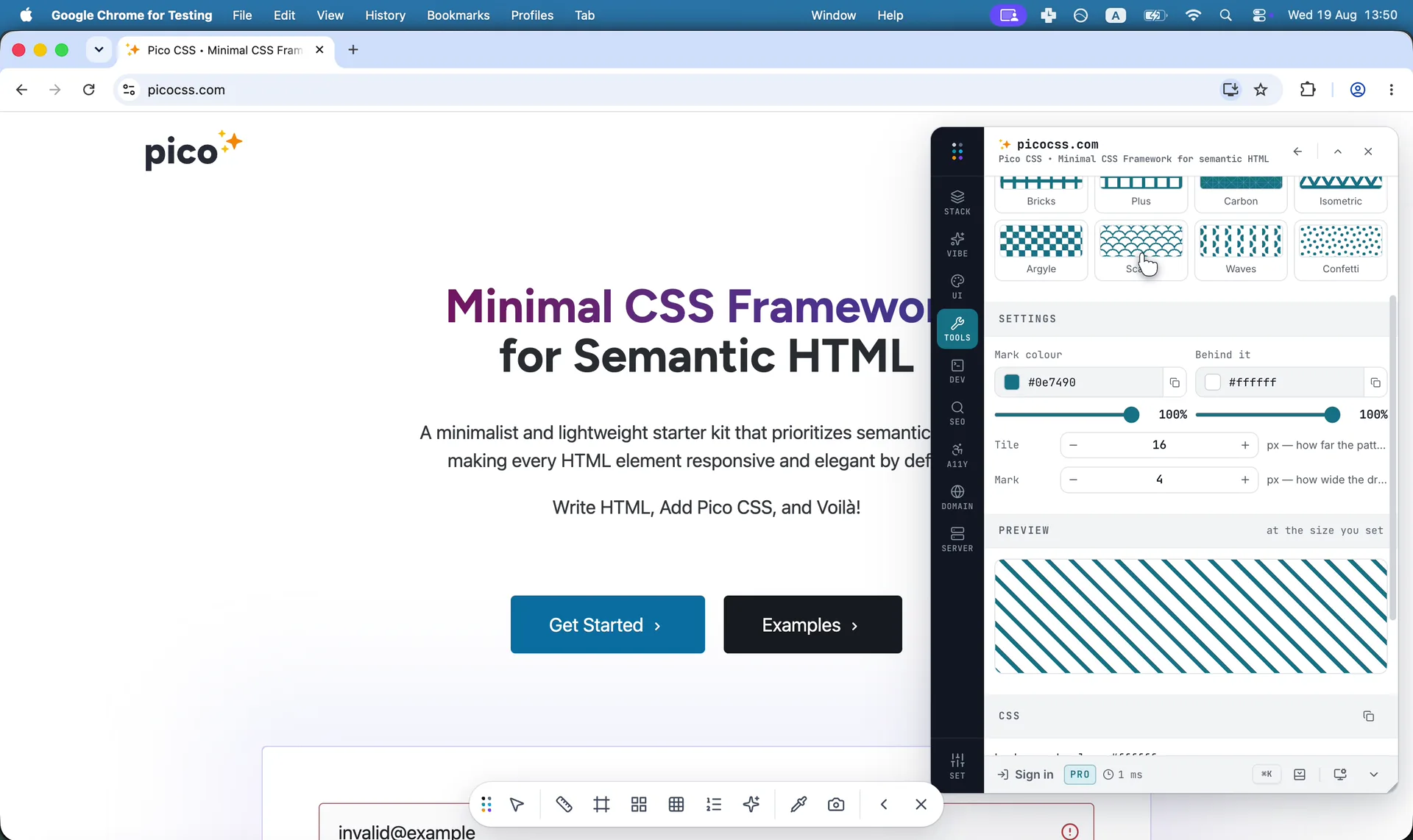The image size is (1413, 840).
Task: Toggle the hash grid overlay tool
Action: click(x=601, y=805)
